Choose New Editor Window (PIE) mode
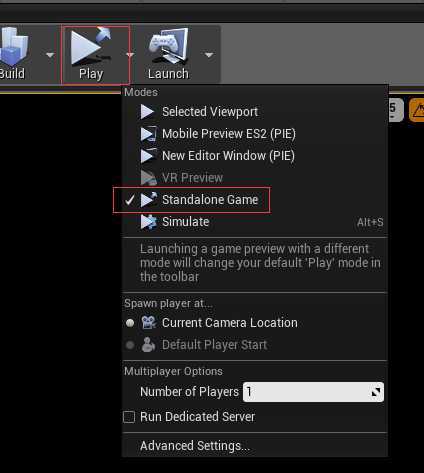 [x=255, y=156]
